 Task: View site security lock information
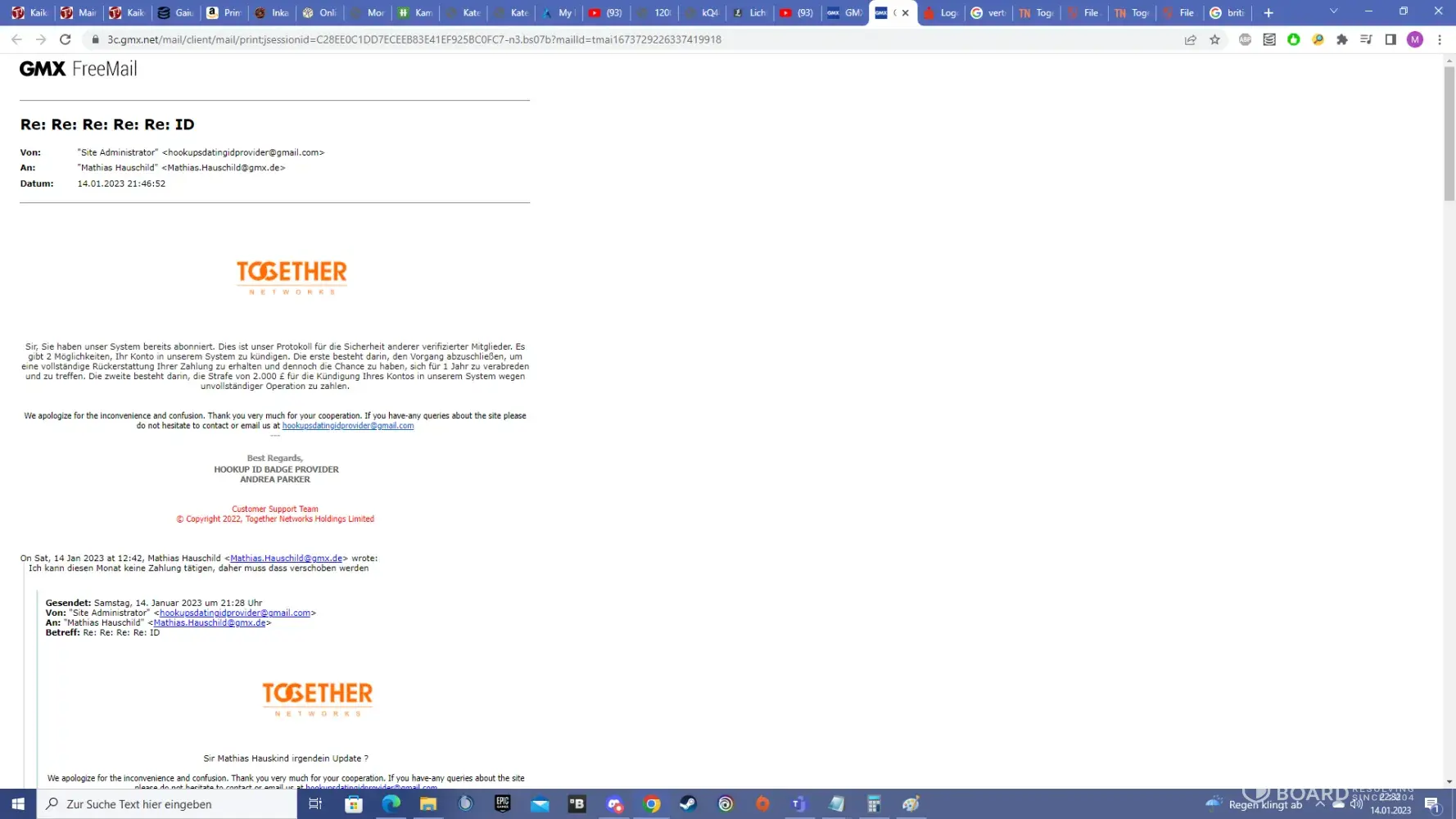tap(95, 39)
